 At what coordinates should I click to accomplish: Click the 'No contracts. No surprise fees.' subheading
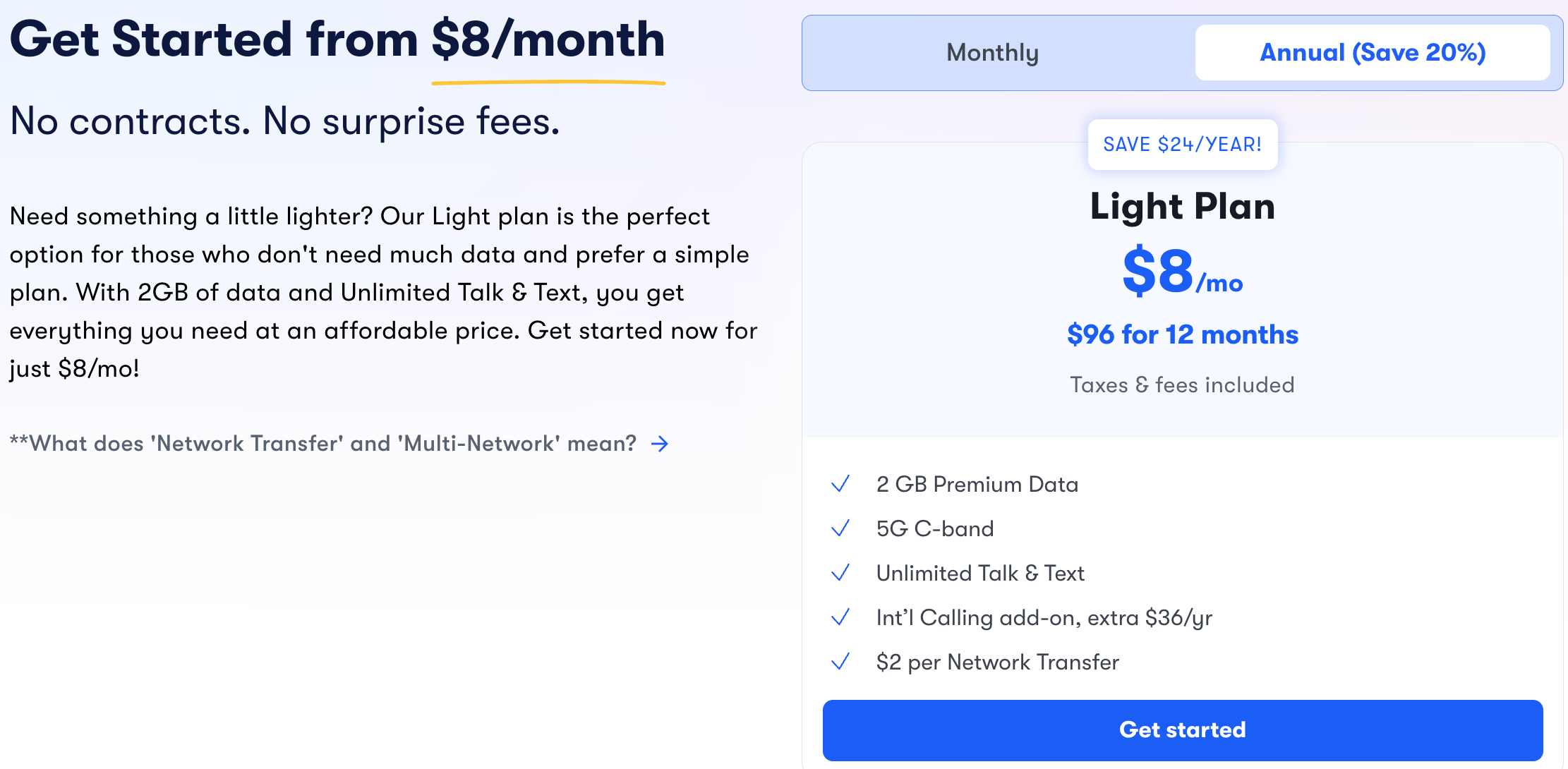(x=285, y=121)
